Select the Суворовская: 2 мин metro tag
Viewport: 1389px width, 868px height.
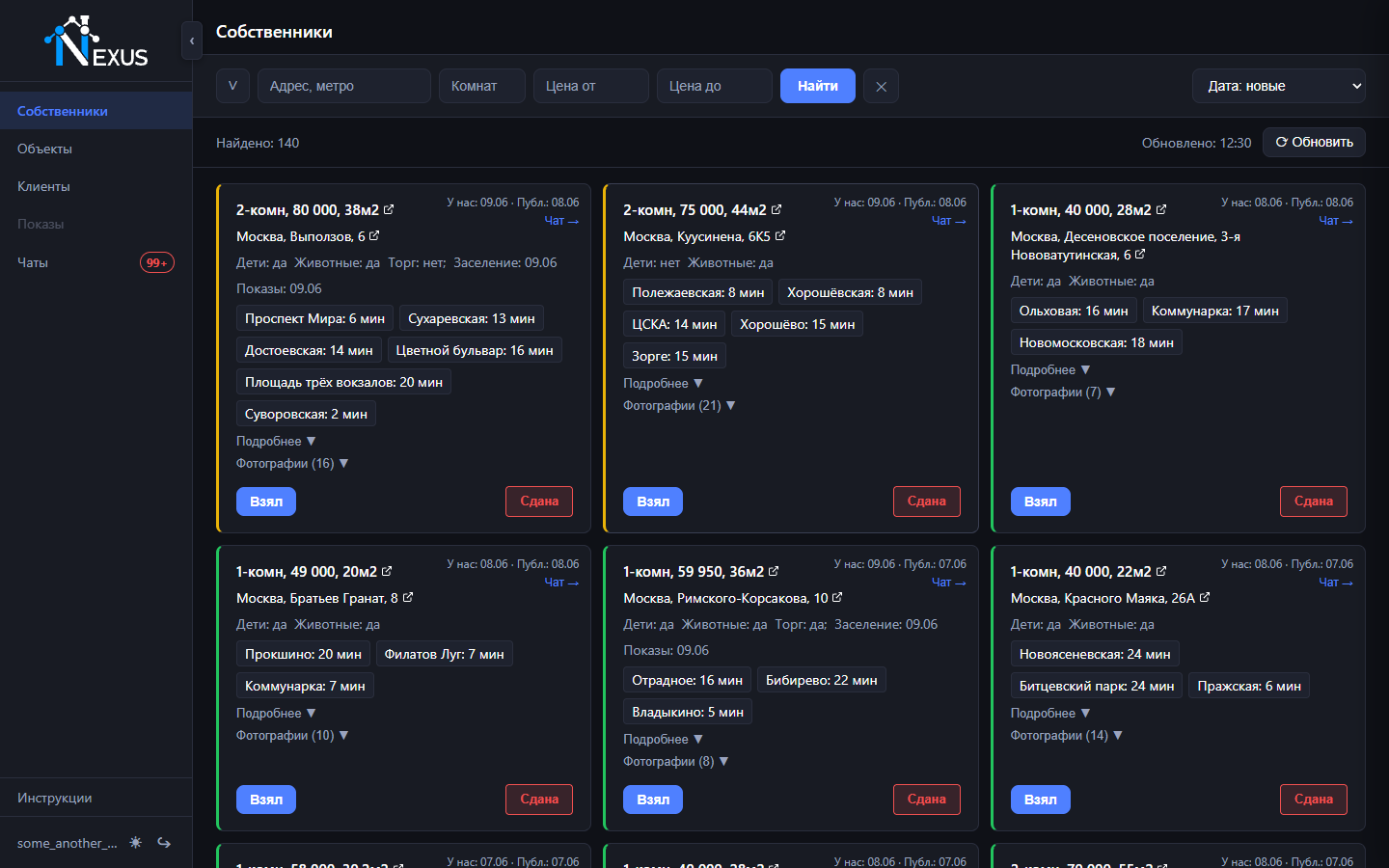click(x=306, y=414)
